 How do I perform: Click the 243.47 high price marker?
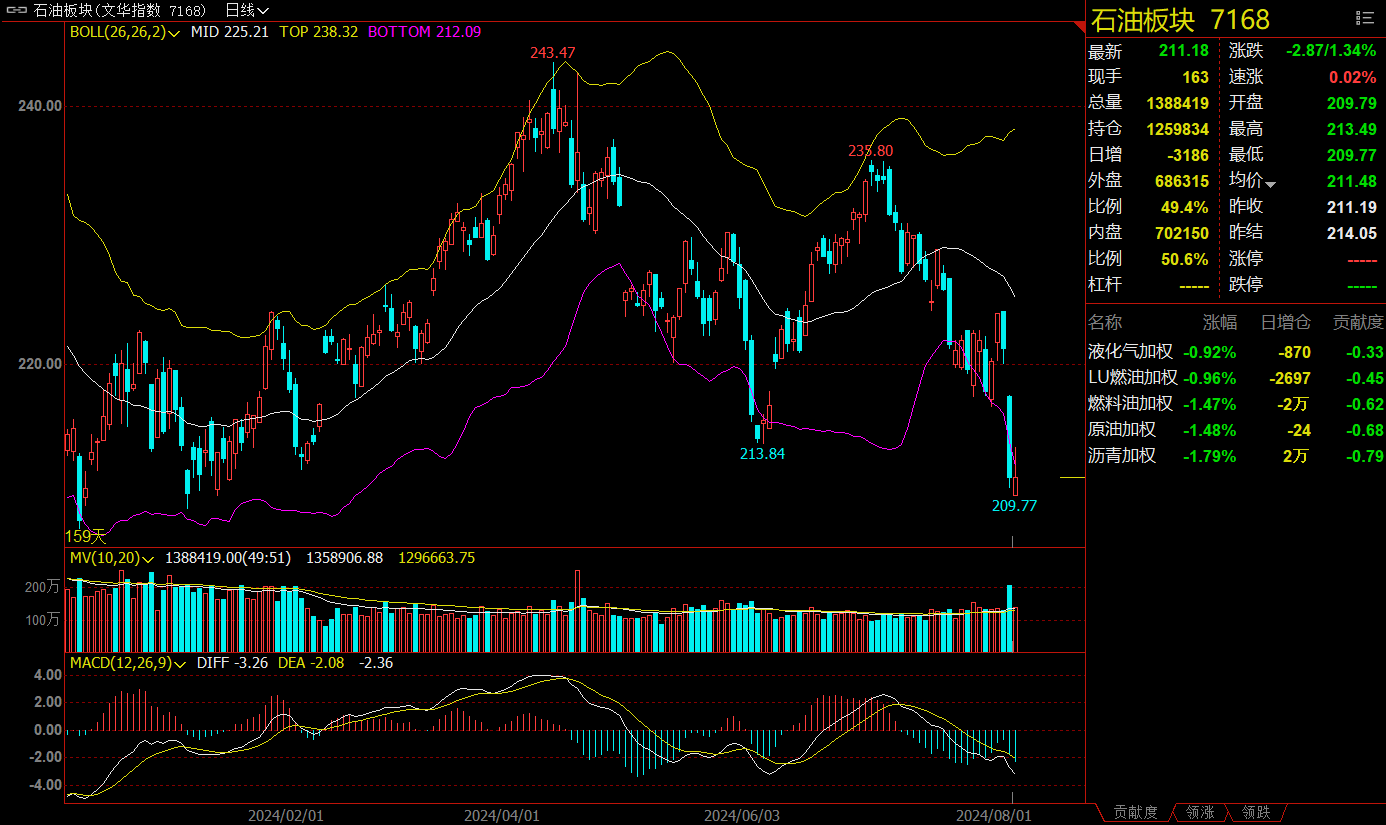pos(553,52)
